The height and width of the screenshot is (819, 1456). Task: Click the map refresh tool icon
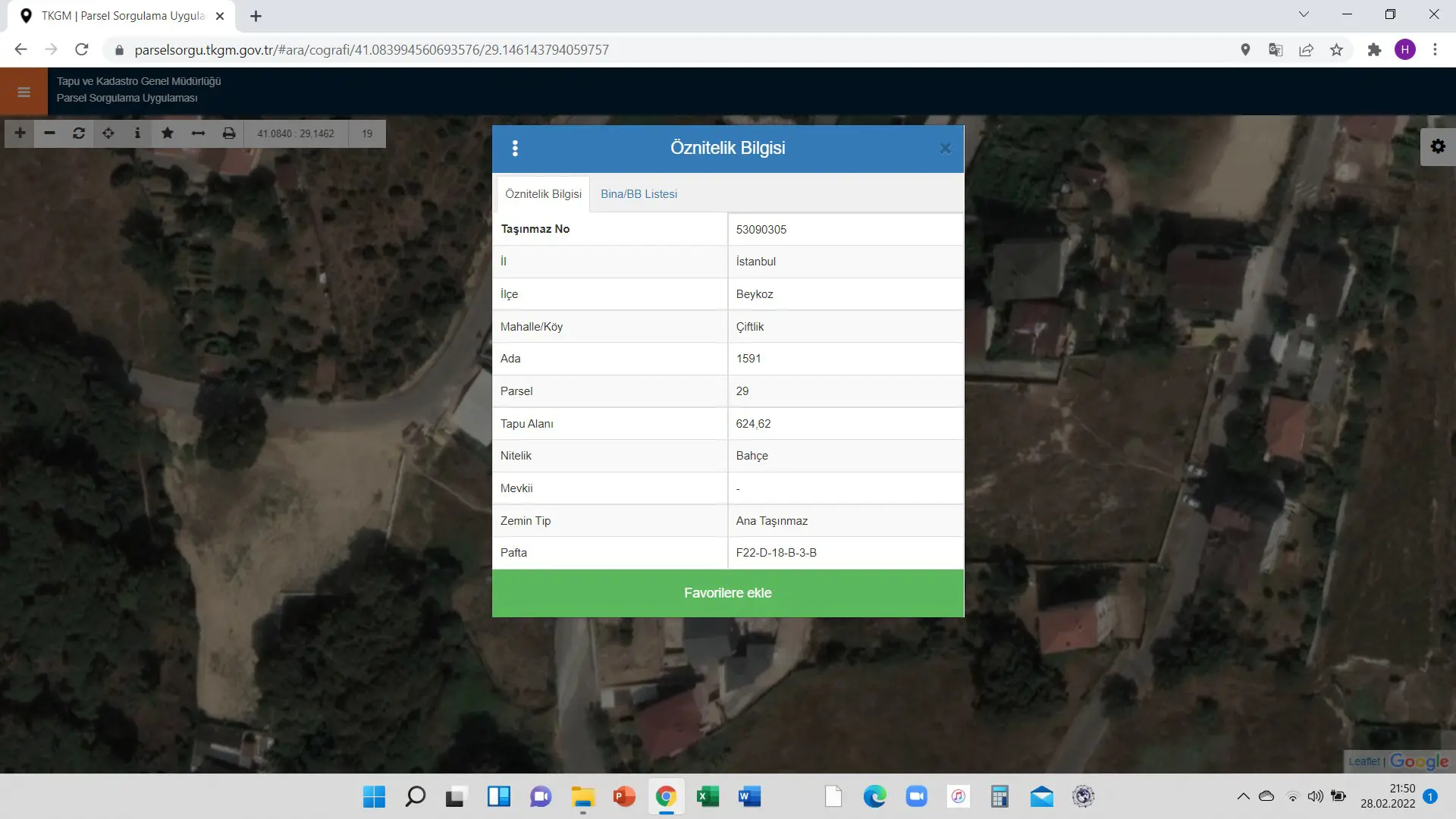(79, 133)
